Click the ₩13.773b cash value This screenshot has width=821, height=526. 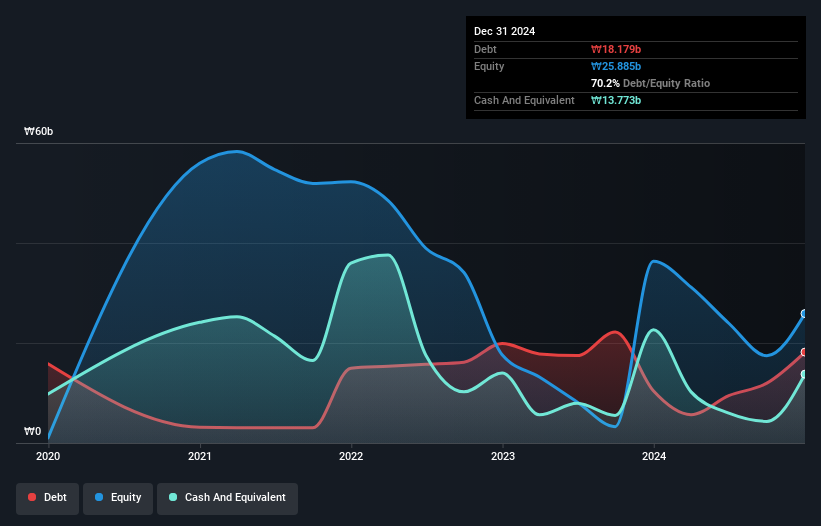[x=616, y=100]
